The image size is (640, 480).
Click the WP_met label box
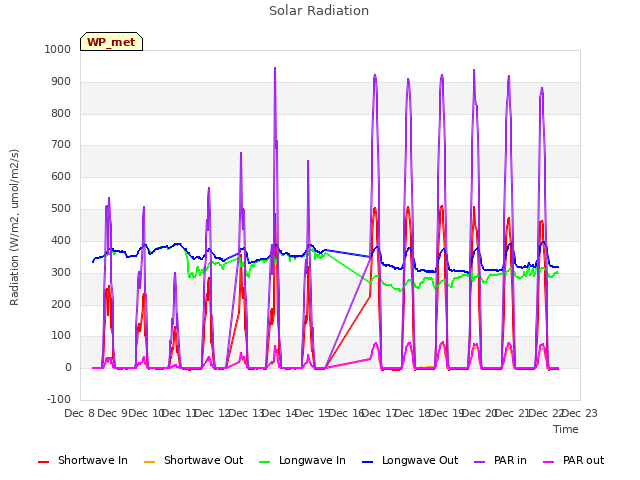pyautogui.click(x=111, y=42)
